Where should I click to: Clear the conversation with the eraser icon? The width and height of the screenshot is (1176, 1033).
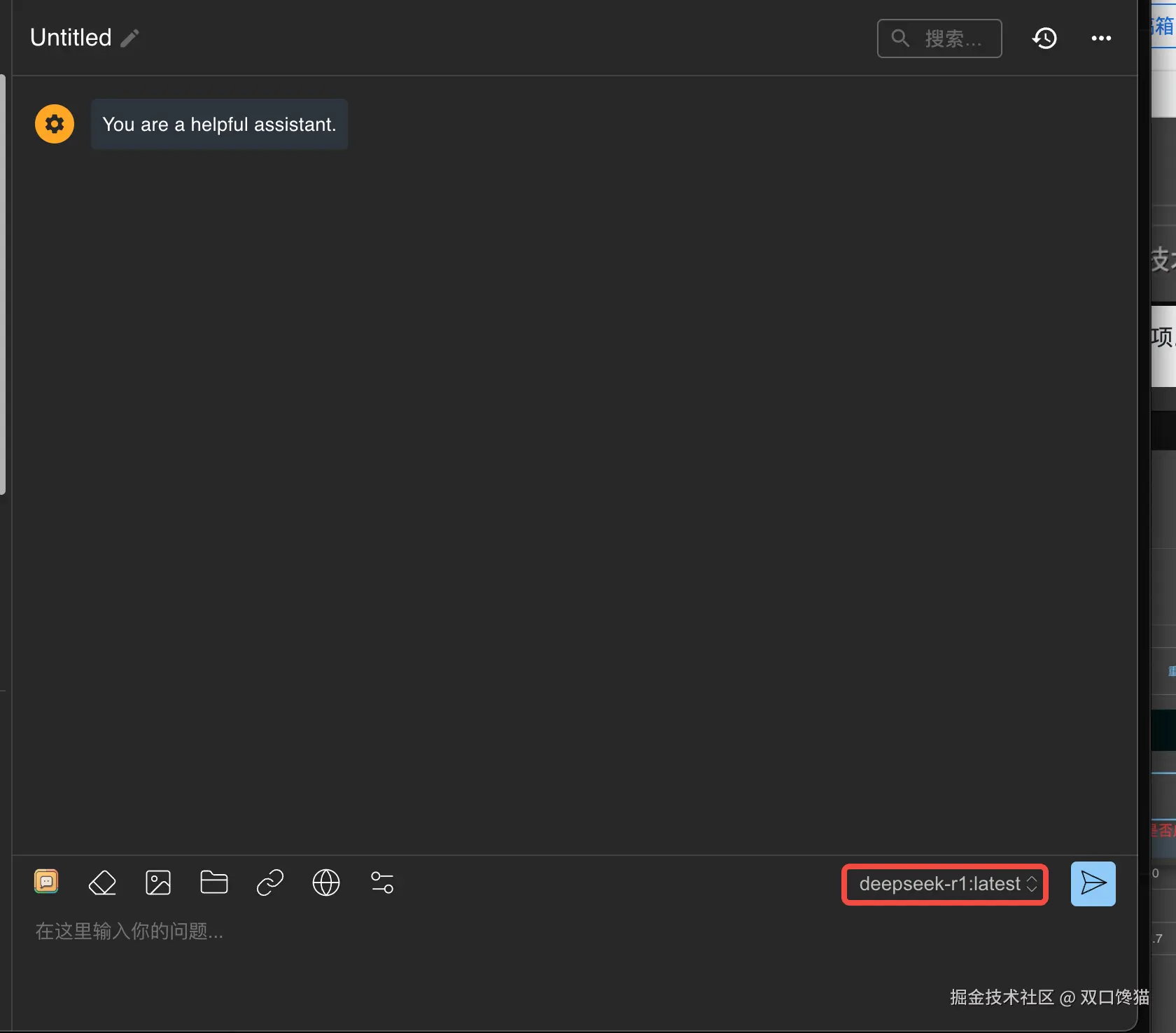pyautogui.click(x=102, y=883)
